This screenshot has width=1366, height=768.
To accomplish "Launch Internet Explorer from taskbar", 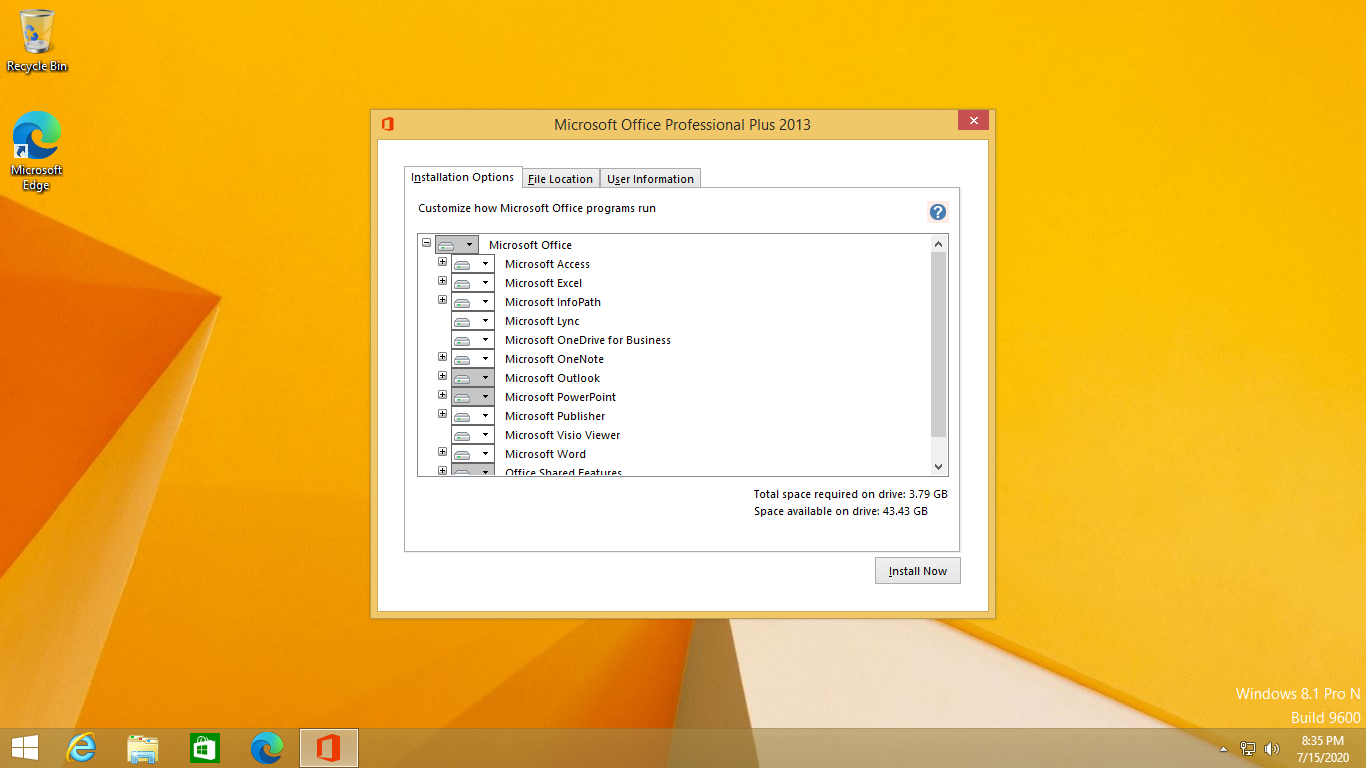I will [81, 748].
